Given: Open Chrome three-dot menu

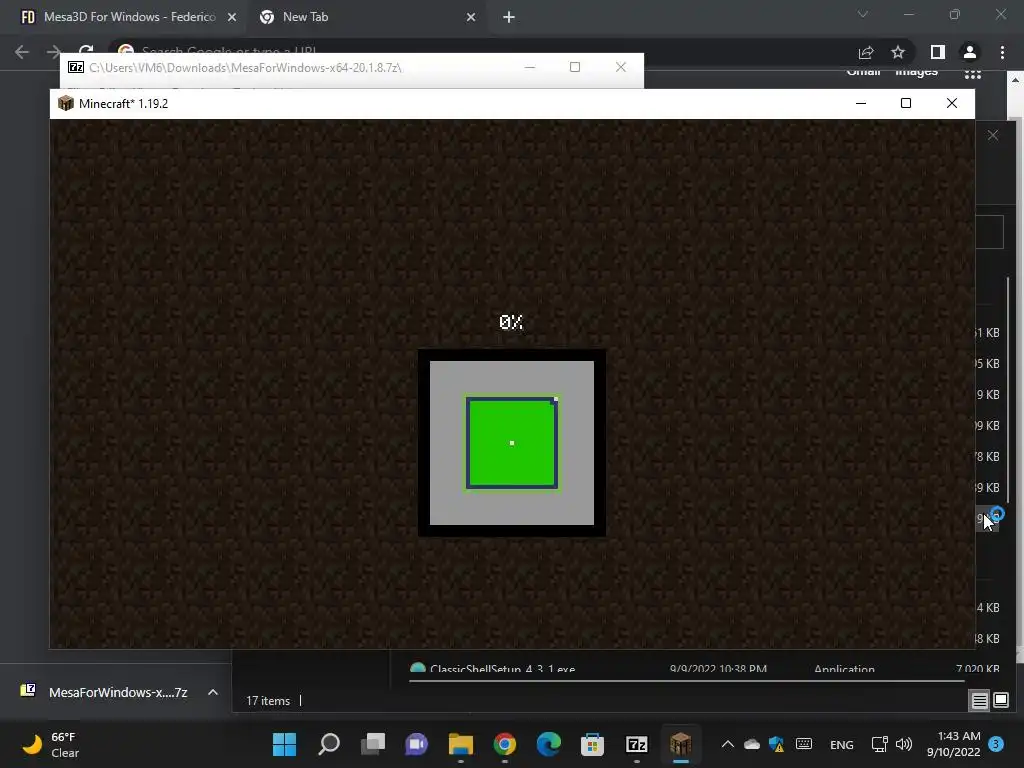Looking at the screenshot, I should pyautogui.click(x=1002, y=52).
